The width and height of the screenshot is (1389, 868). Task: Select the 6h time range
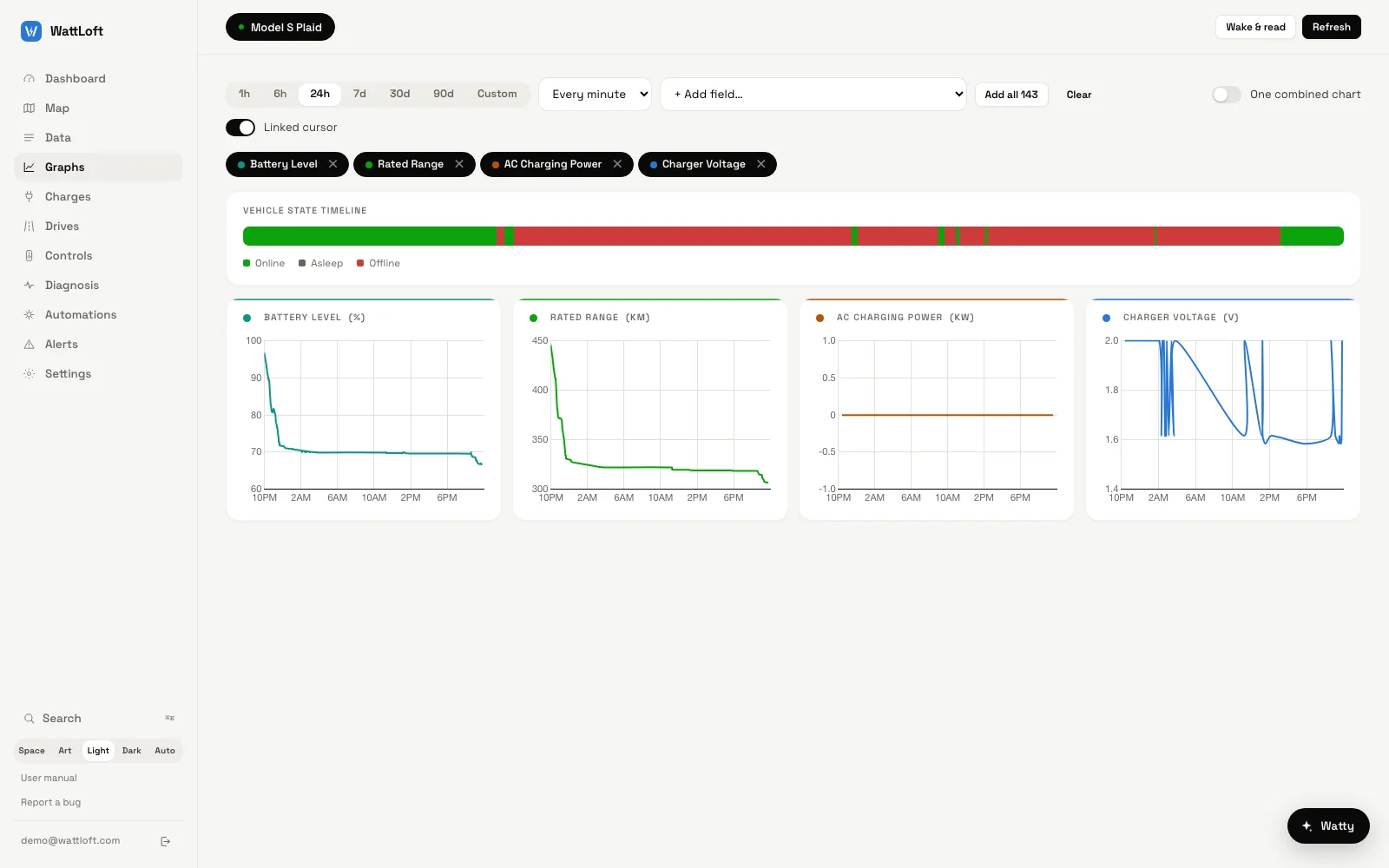pyautogui.click(x=280, y=94)
